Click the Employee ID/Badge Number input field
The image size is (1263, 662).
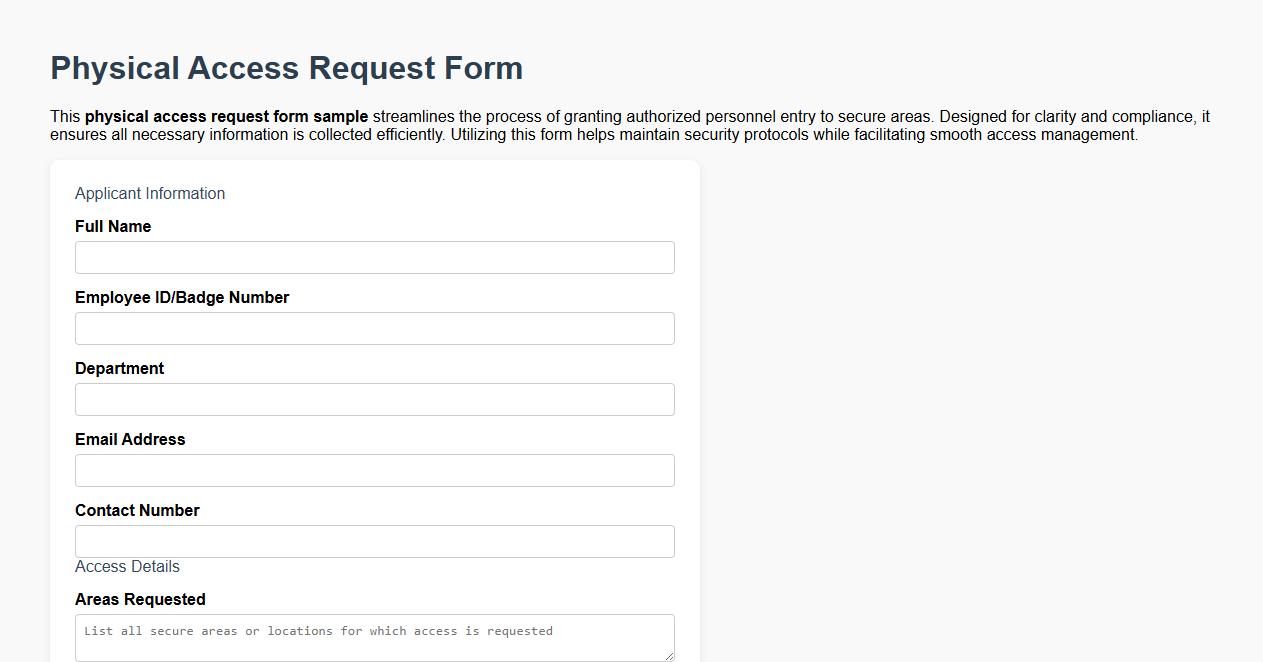374,328
